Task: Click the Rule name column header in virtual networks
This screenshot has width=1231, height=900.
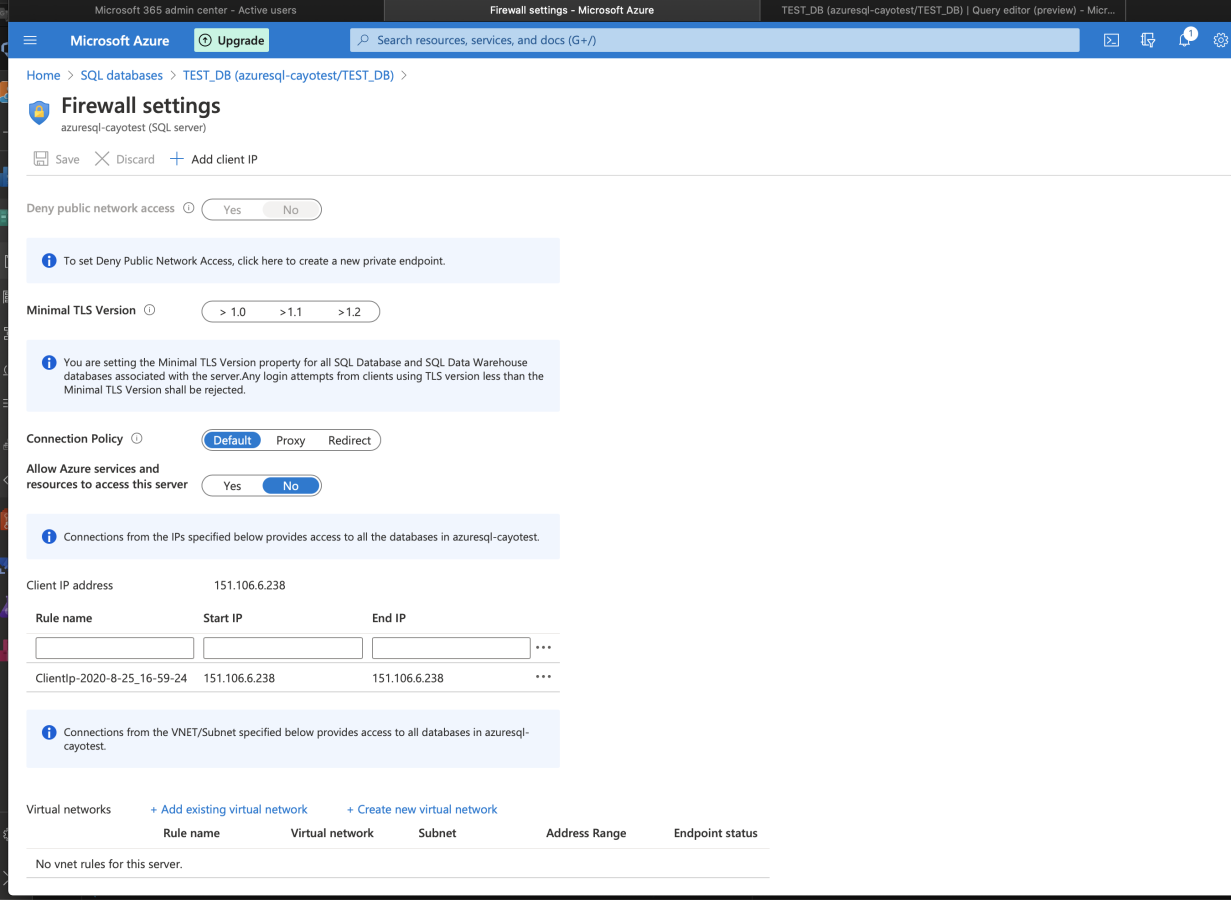Action: tap(191, 833)
